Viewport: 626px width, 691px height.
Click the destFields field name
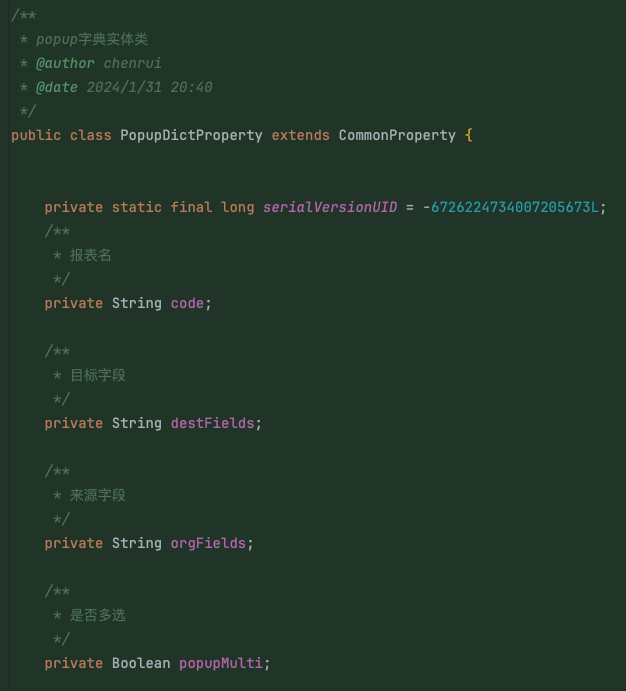coord(212,423)
